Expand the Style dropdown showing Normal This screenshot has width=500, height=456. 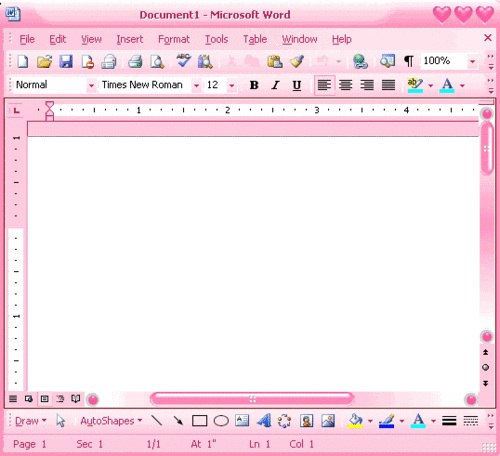tap(91, 86)
